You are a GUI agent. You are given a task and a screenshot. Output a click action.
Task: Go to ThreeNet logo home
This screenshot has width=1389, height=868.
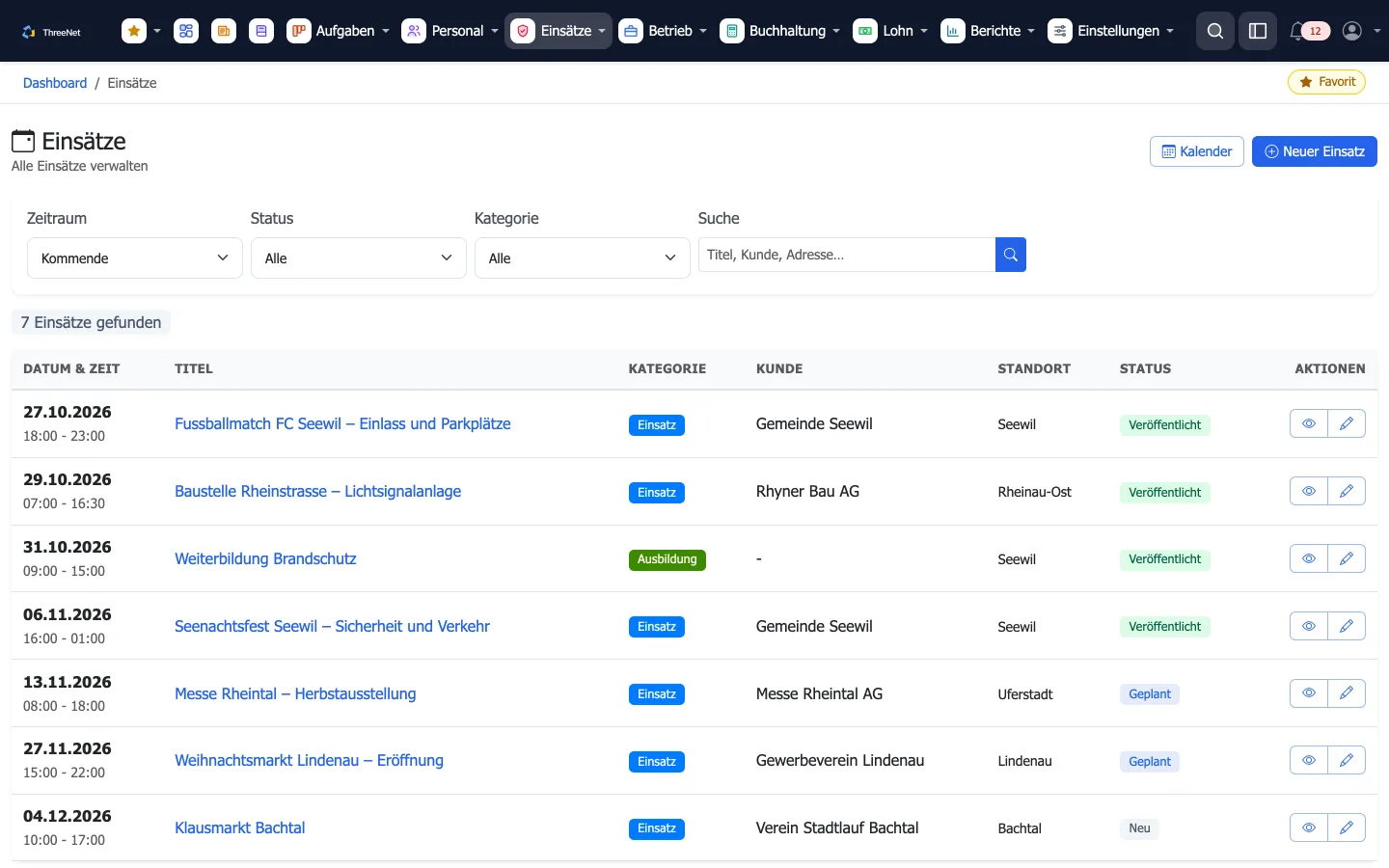click(x=51, y=32)
